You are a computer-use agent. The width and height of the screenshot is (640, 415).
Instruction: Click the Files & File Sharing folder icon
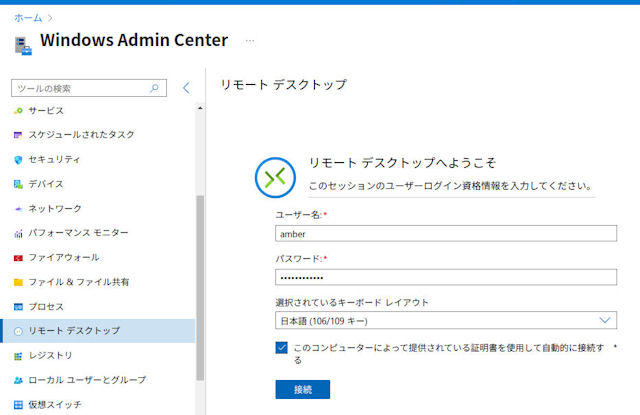click(x=18, y=282)
